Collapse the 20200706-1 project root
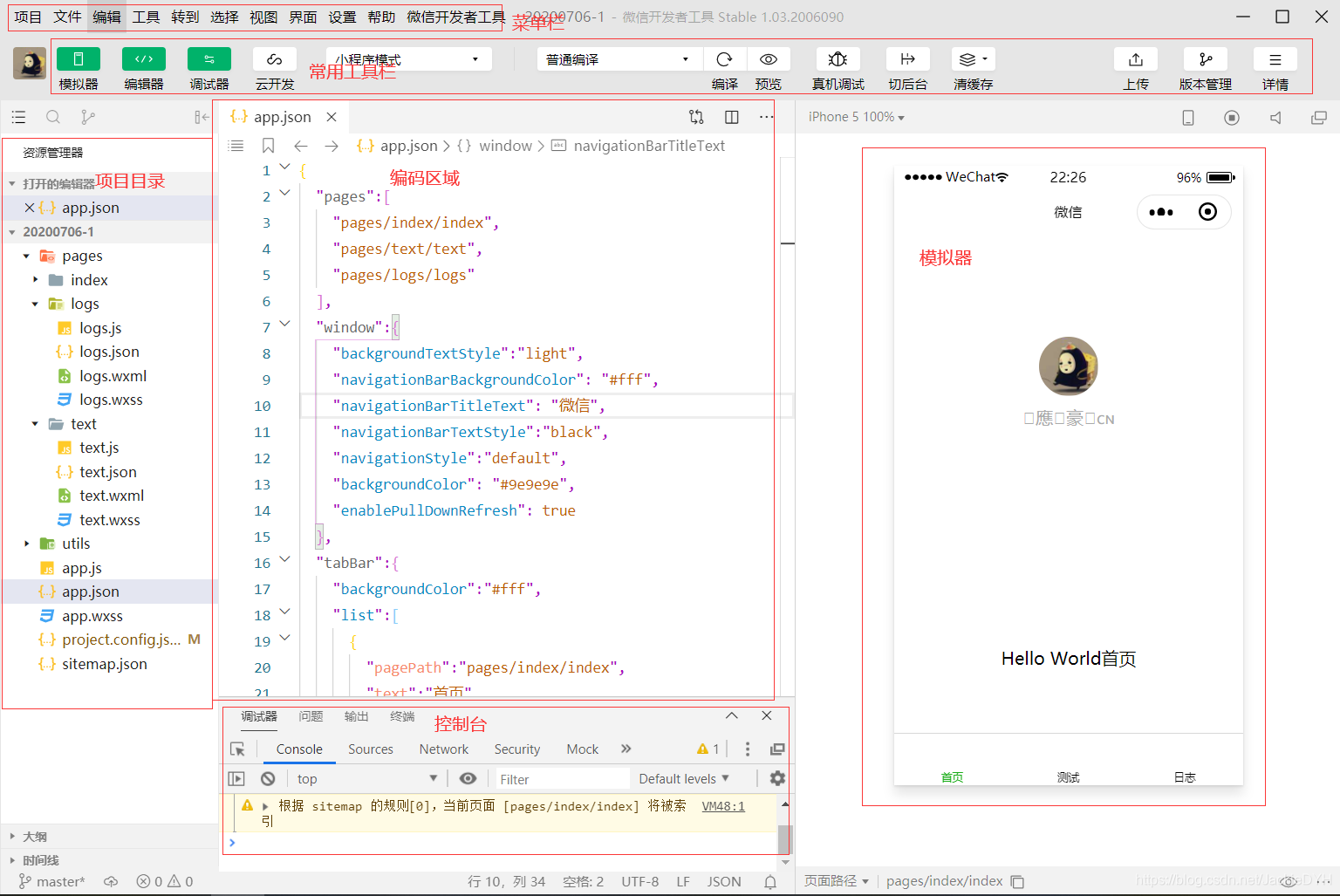1340x896 pixels. click(x=12, y=232)
